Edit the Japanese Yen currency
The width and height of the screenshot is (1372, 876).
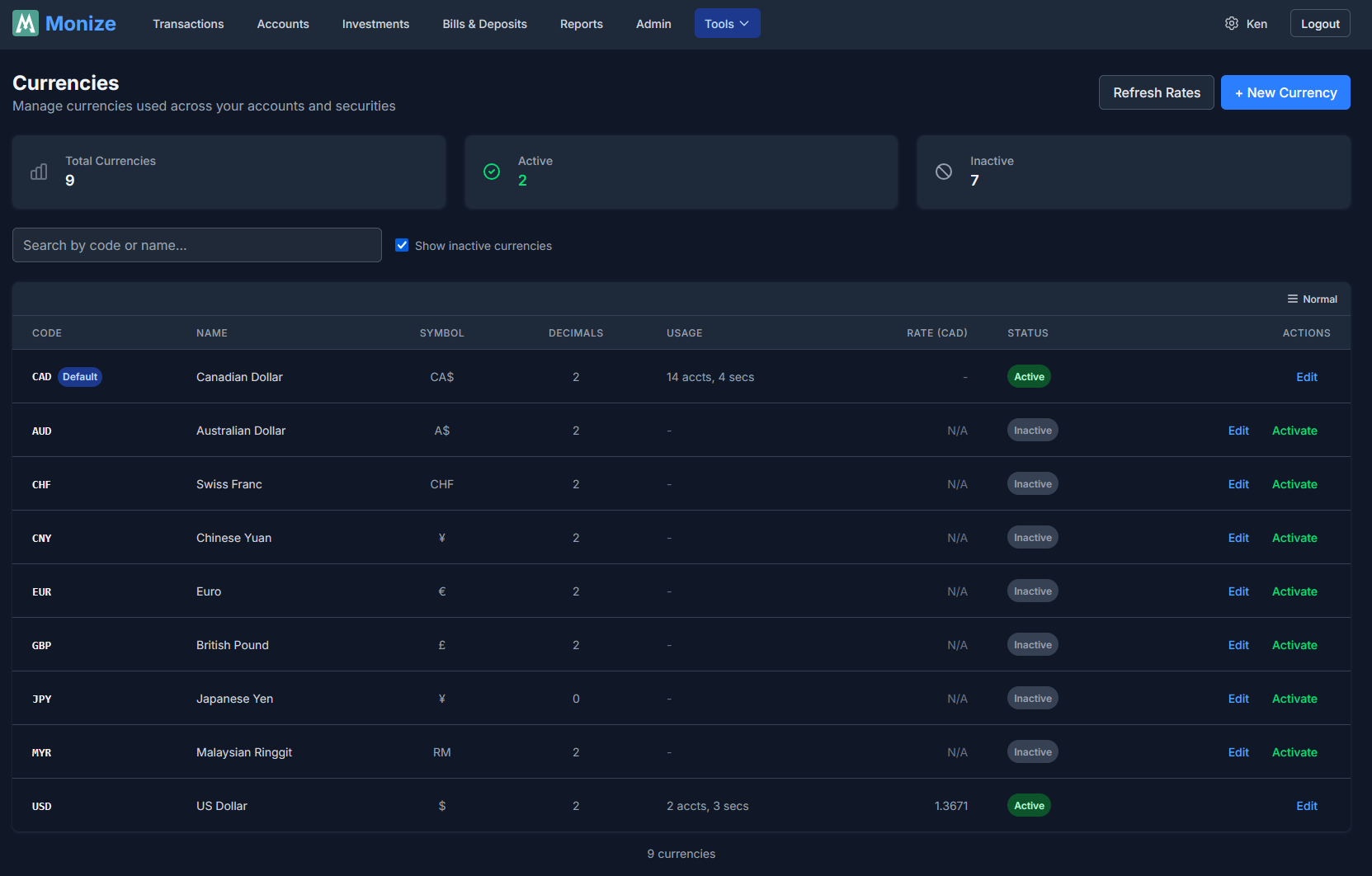coord(1238,699)
